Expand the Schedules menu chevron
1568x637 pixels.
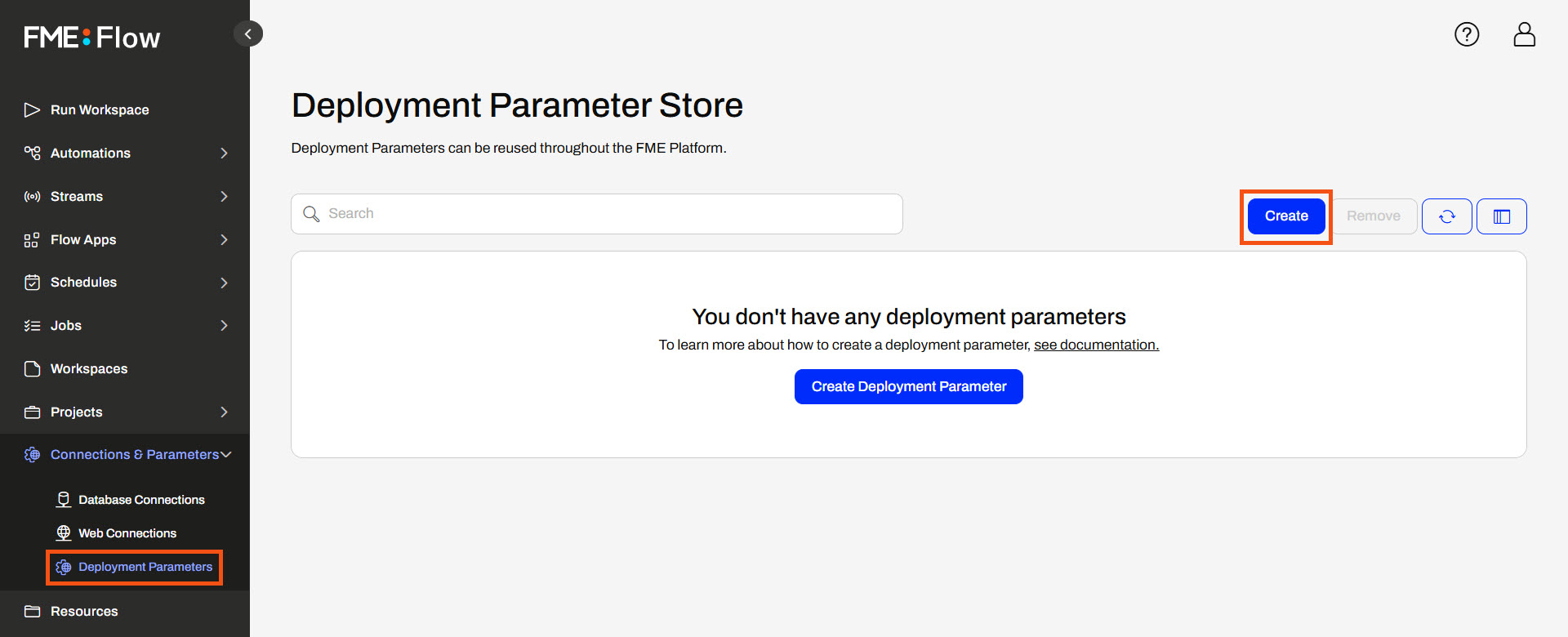click(x=224, y=283)
